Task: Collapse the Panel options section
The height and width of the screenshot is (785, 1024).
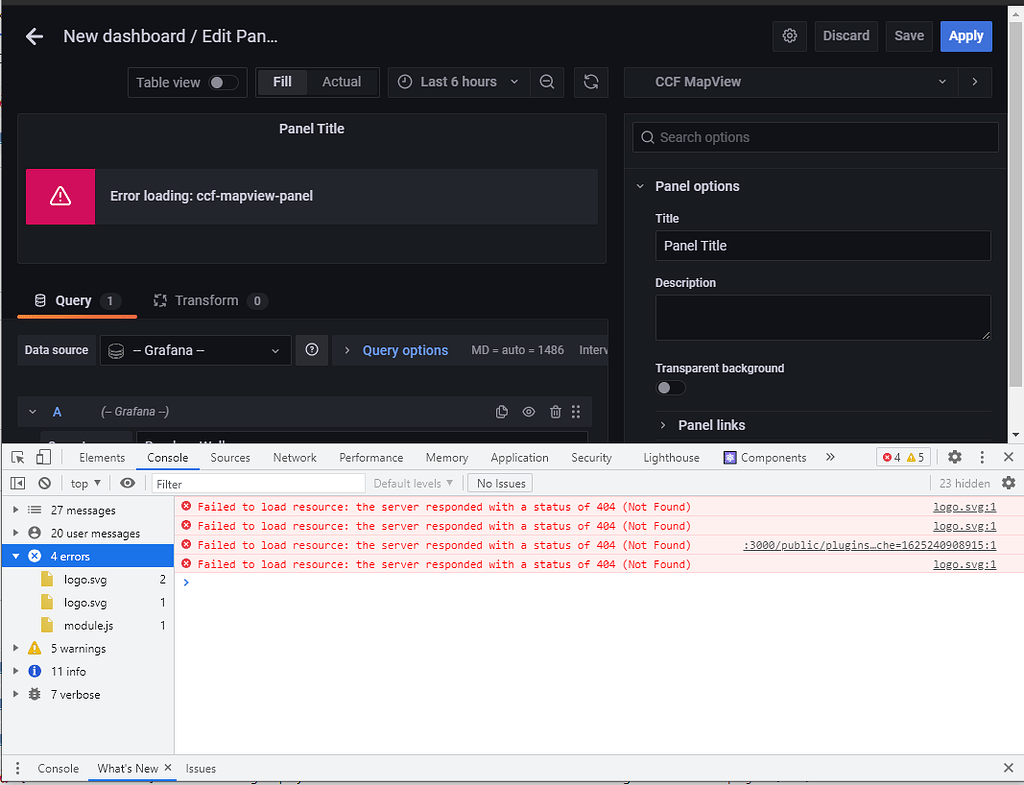Action: pyautogui.click(x=640, y=186)
